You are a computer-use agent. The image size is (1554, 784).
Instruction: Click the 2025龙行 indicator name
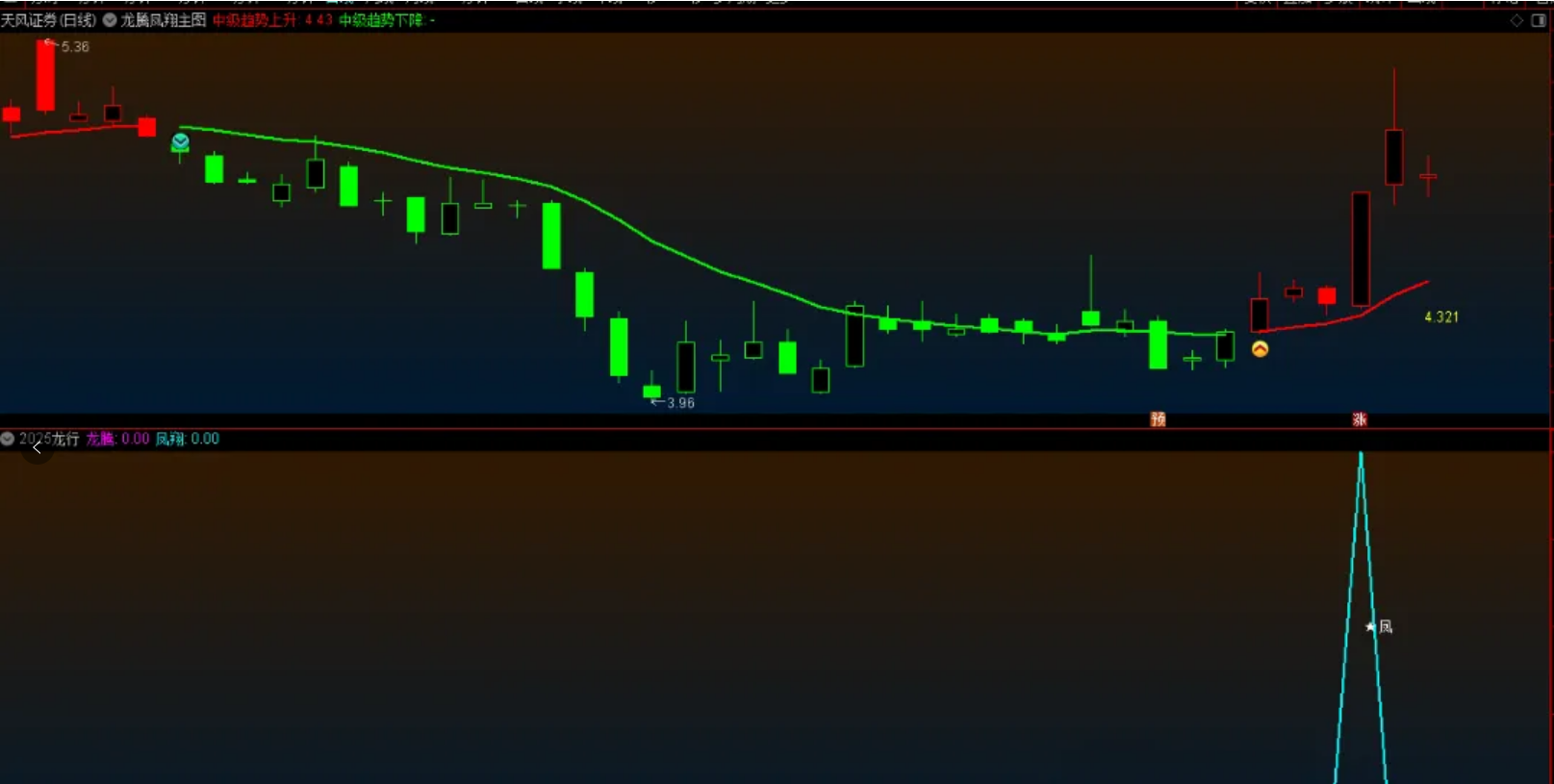click(x=49, y=439)
